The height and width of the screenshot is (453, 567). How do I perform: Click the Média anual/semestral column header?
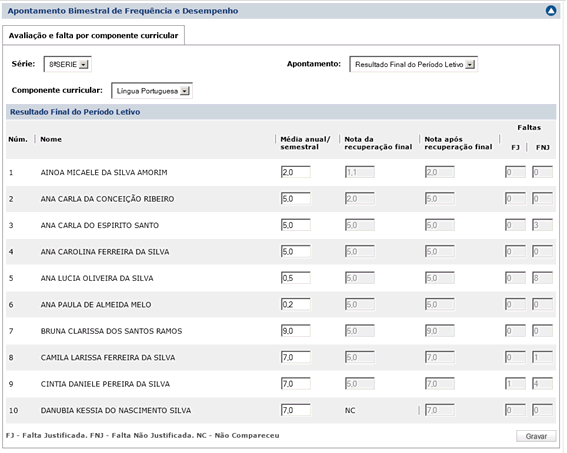click(x=305, y=143)
